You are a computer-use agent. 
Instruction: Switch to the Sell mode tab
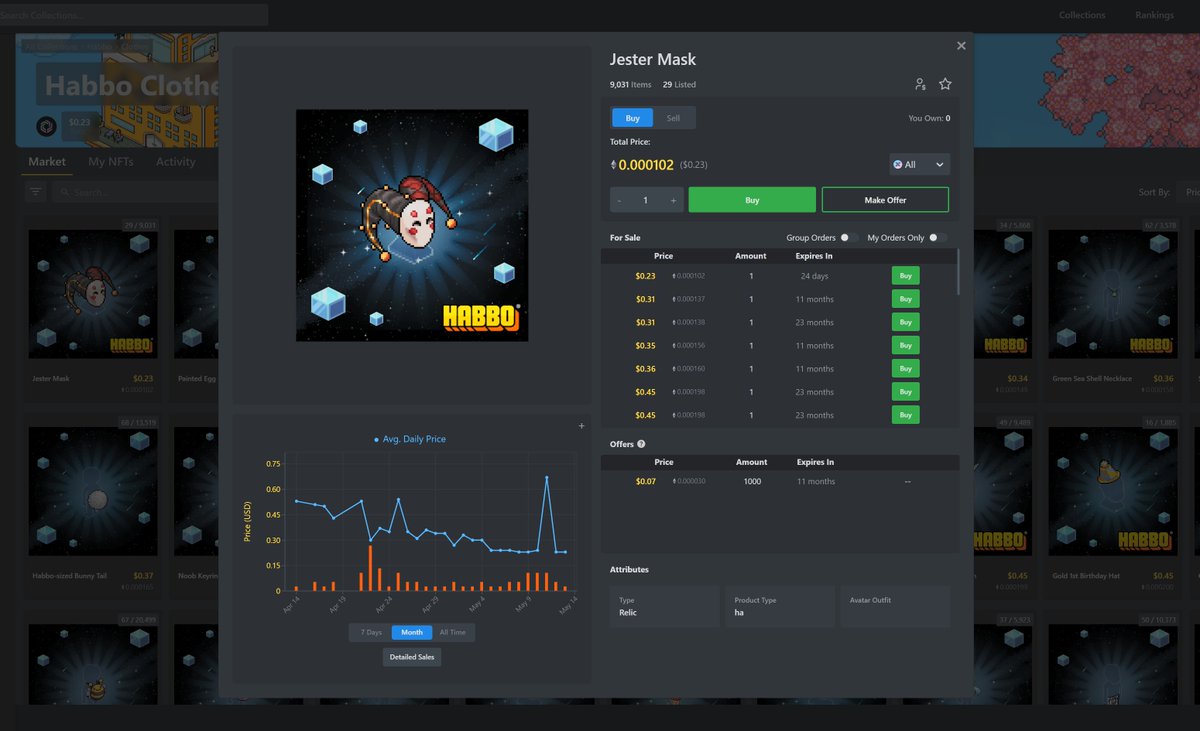click(x=673, y=118)
